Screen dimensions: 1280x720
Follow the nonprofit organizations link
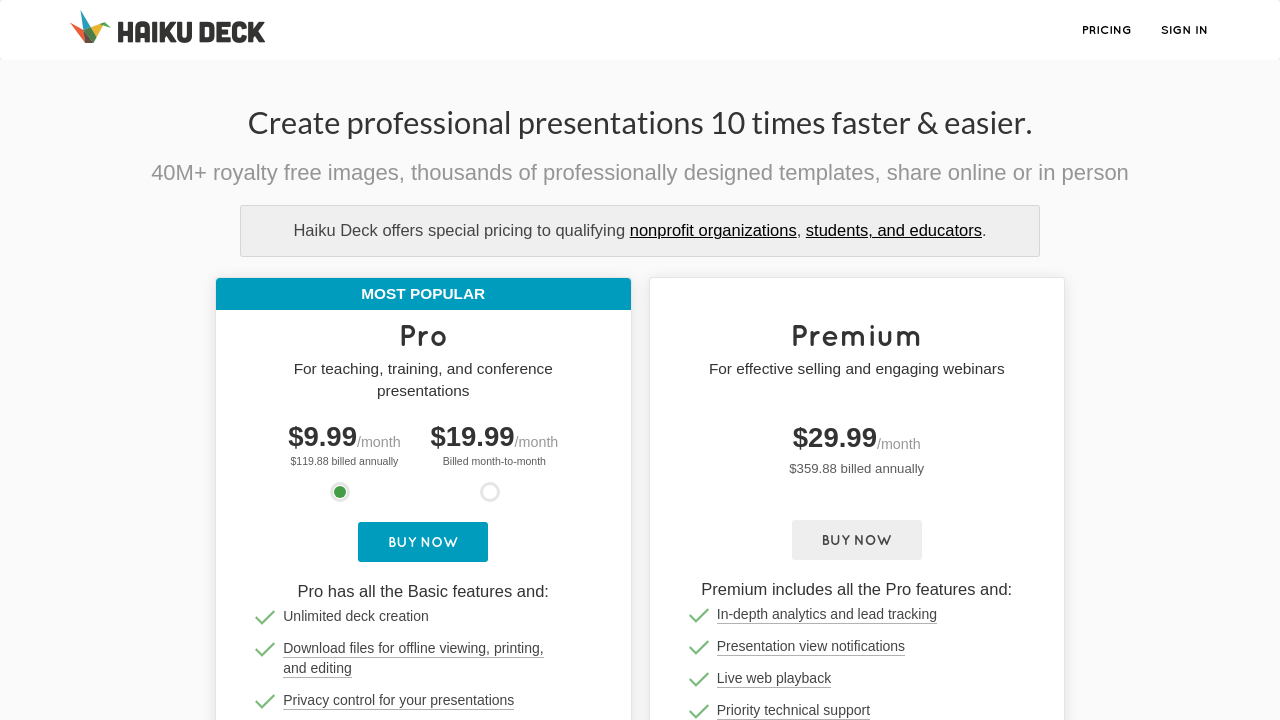[x=713, y=231]
